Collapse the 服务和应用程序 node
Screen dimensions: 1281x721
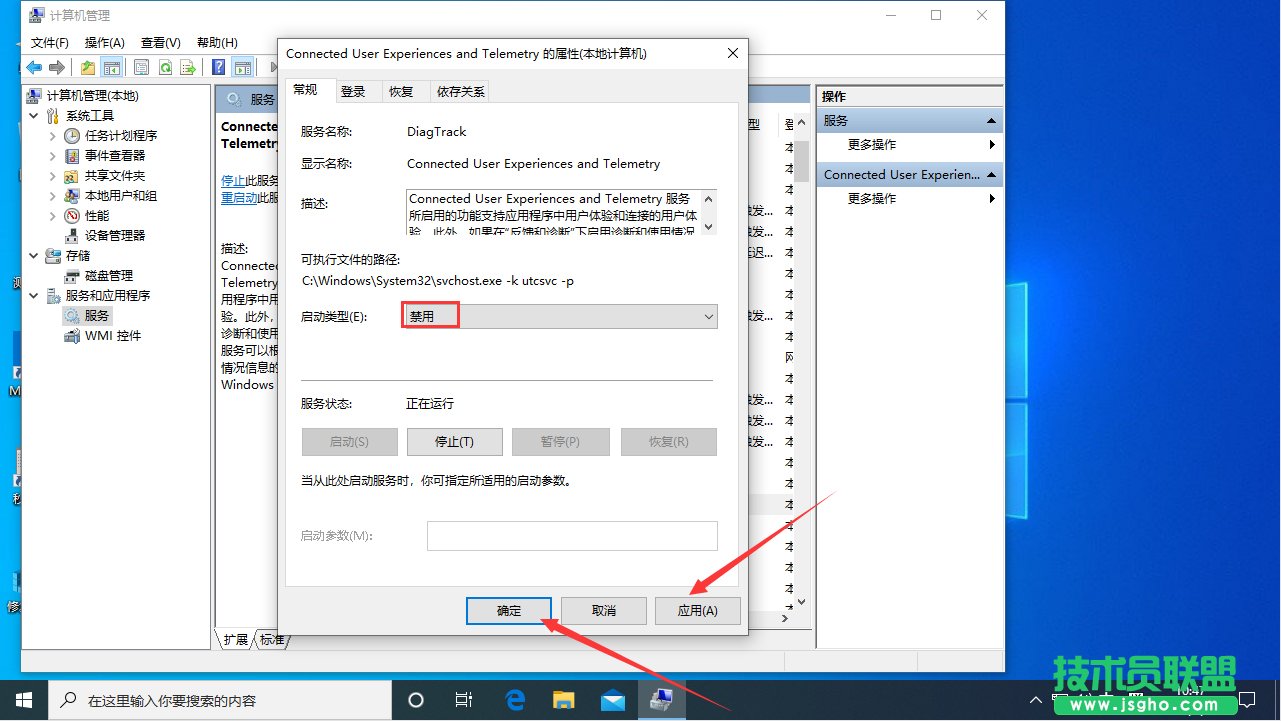click(x=36, y=296)
